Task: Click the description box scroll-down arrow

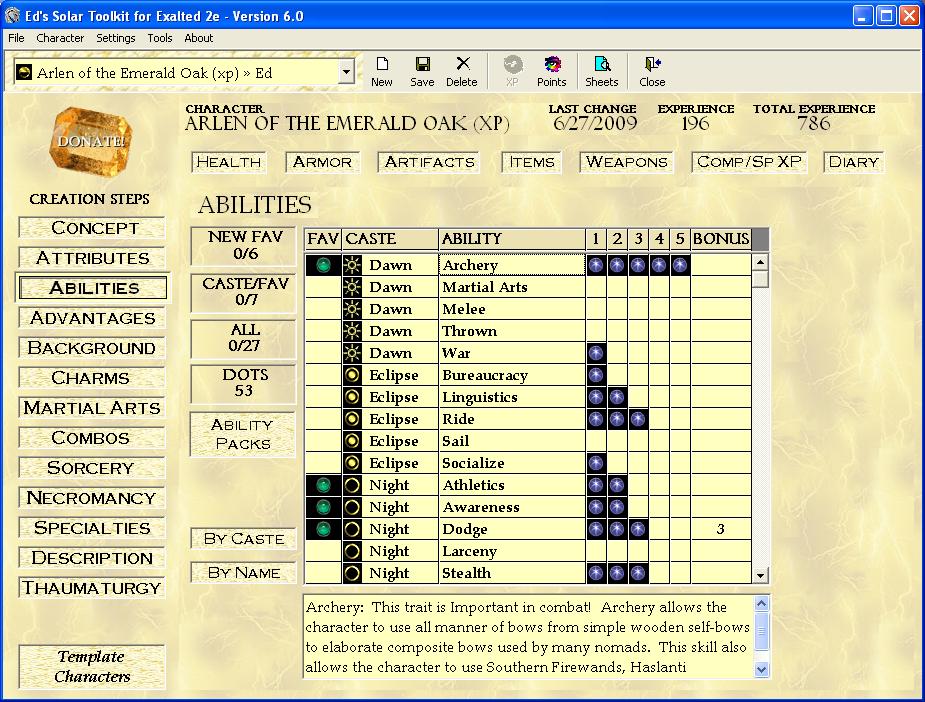Action: (762, 670)
